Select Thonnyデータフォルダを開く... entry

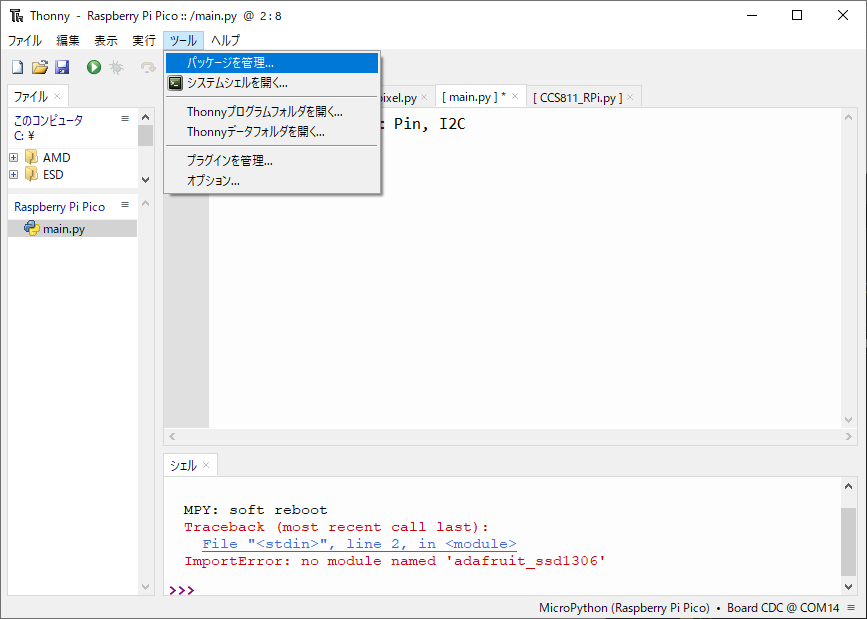[272, 132]
